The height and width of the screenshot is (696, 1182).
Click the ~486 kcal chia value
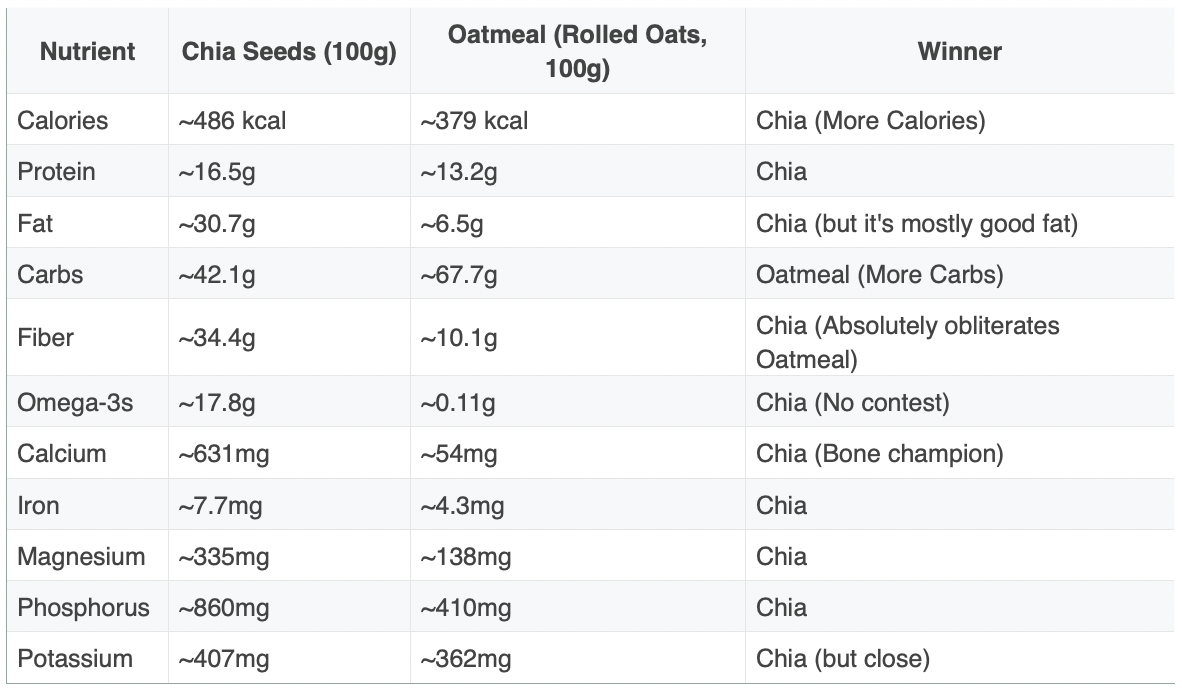232,121
